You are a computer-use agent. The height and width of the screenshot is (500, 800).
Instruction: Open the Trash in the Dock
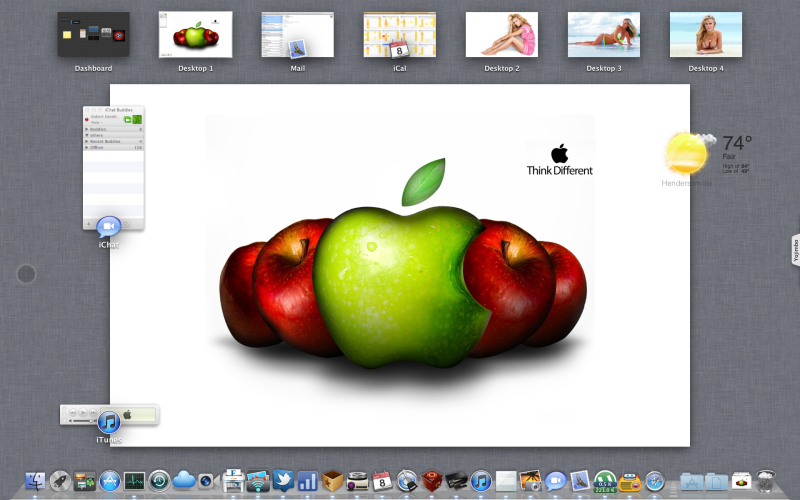(765, 481)
